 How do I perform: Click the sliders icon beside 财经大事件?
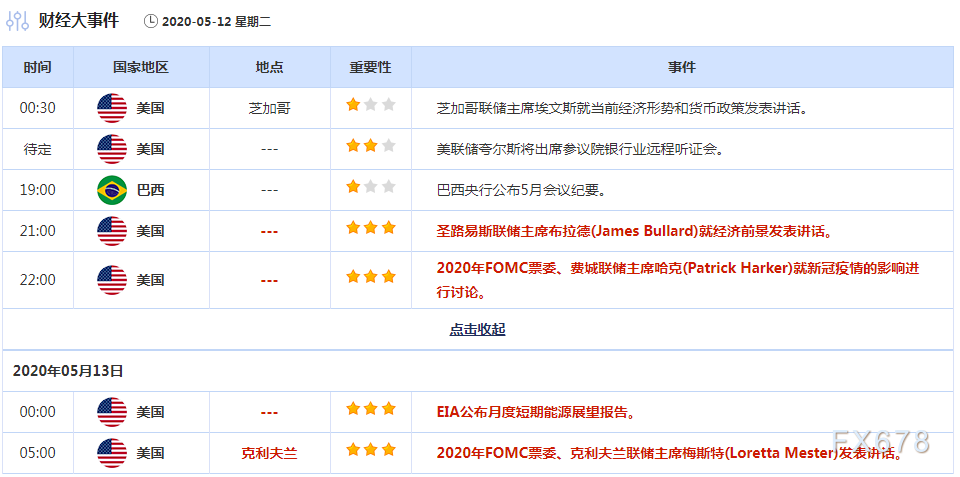[x=18, y=21]
